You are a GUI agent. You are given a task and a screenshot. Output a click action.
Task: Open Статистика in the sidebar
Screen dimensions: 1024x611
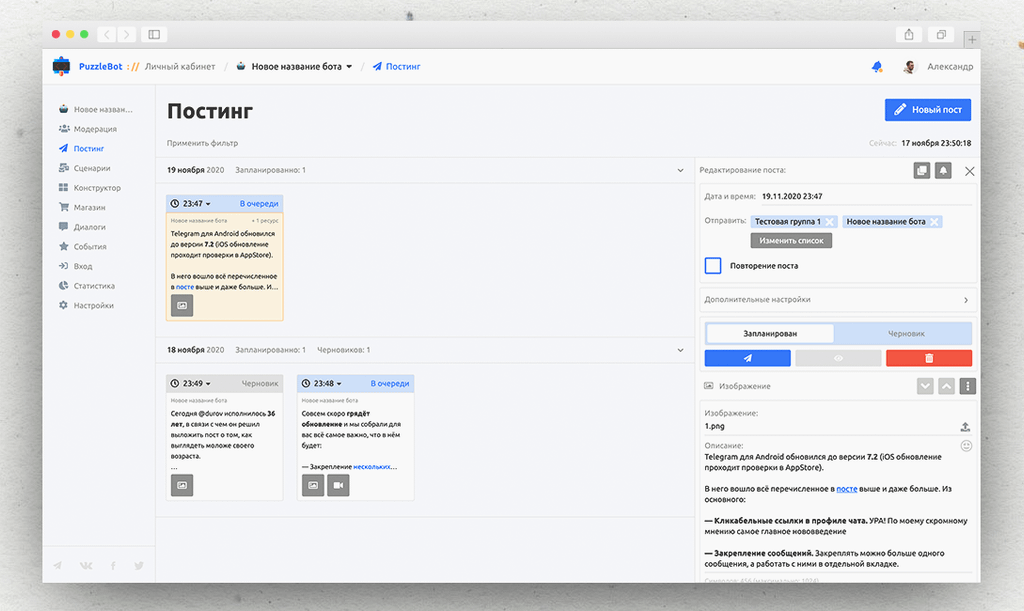click(87, 285)
